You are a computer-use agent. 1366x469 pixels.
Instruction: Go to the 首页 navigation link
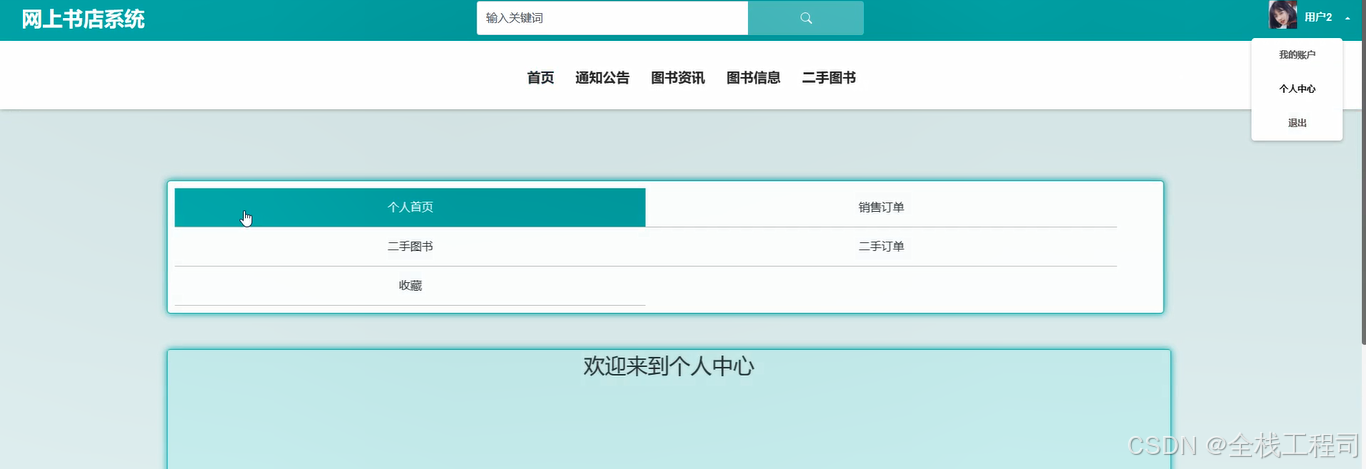tap(540, 78)
